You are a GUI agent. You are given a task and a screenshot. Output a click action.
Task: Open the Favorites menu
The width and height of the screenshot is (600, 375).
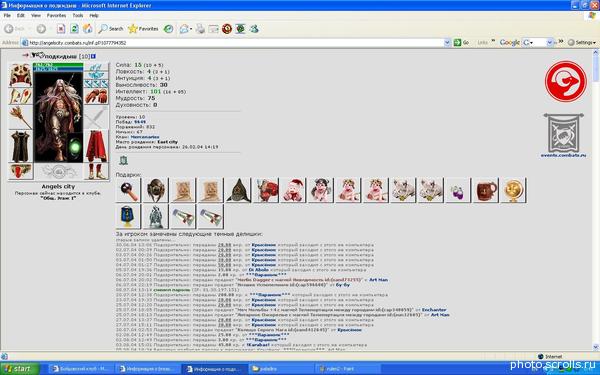[x=56, y=15]
